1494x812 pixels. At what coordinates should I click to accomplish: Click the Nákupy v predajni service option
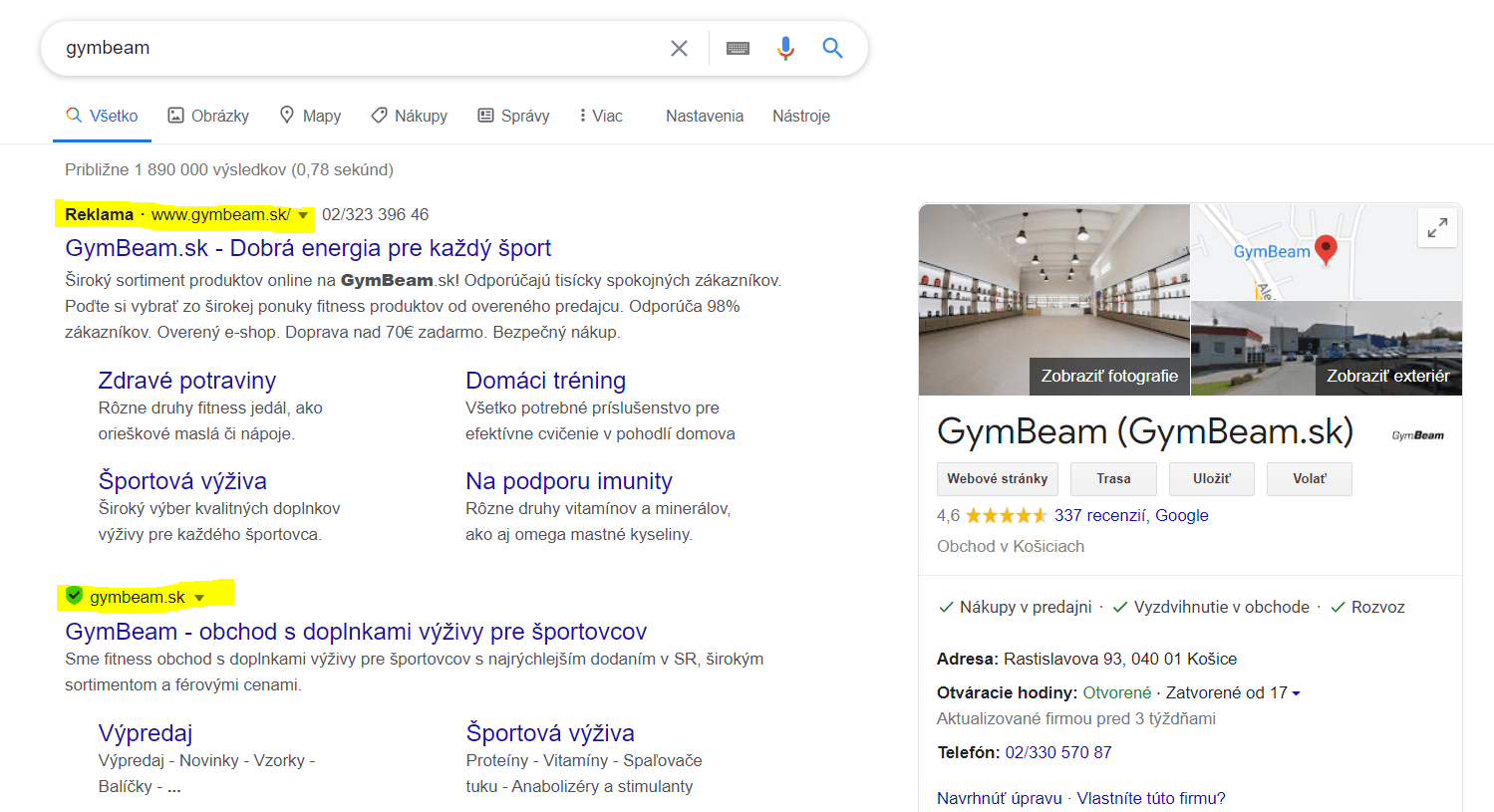pyautogui.click(x=1026, y=607)
